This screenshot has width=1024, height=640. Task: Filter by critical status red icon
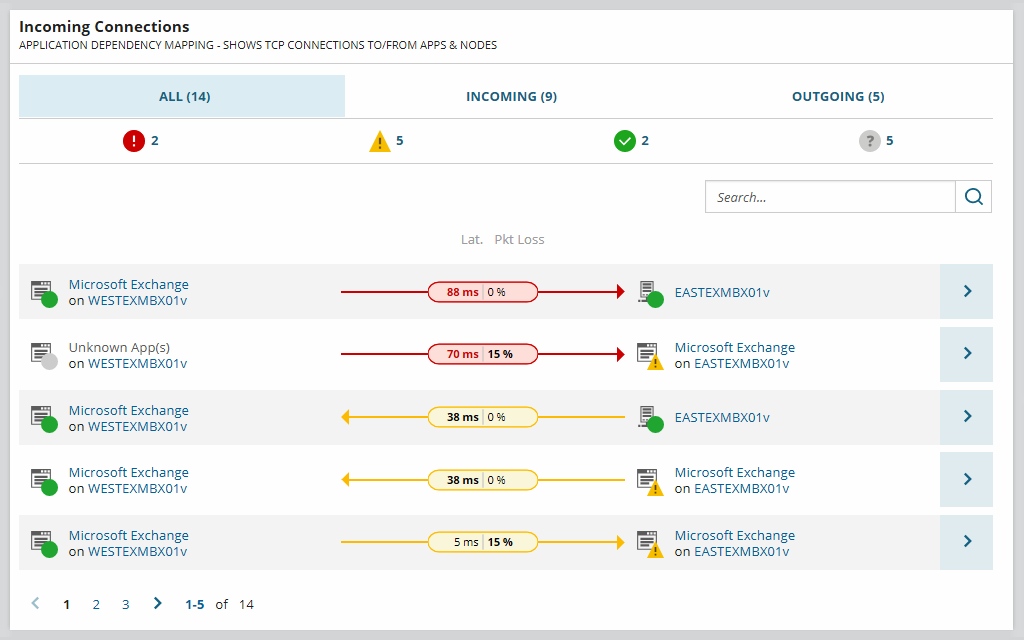(x=134, y=141)
